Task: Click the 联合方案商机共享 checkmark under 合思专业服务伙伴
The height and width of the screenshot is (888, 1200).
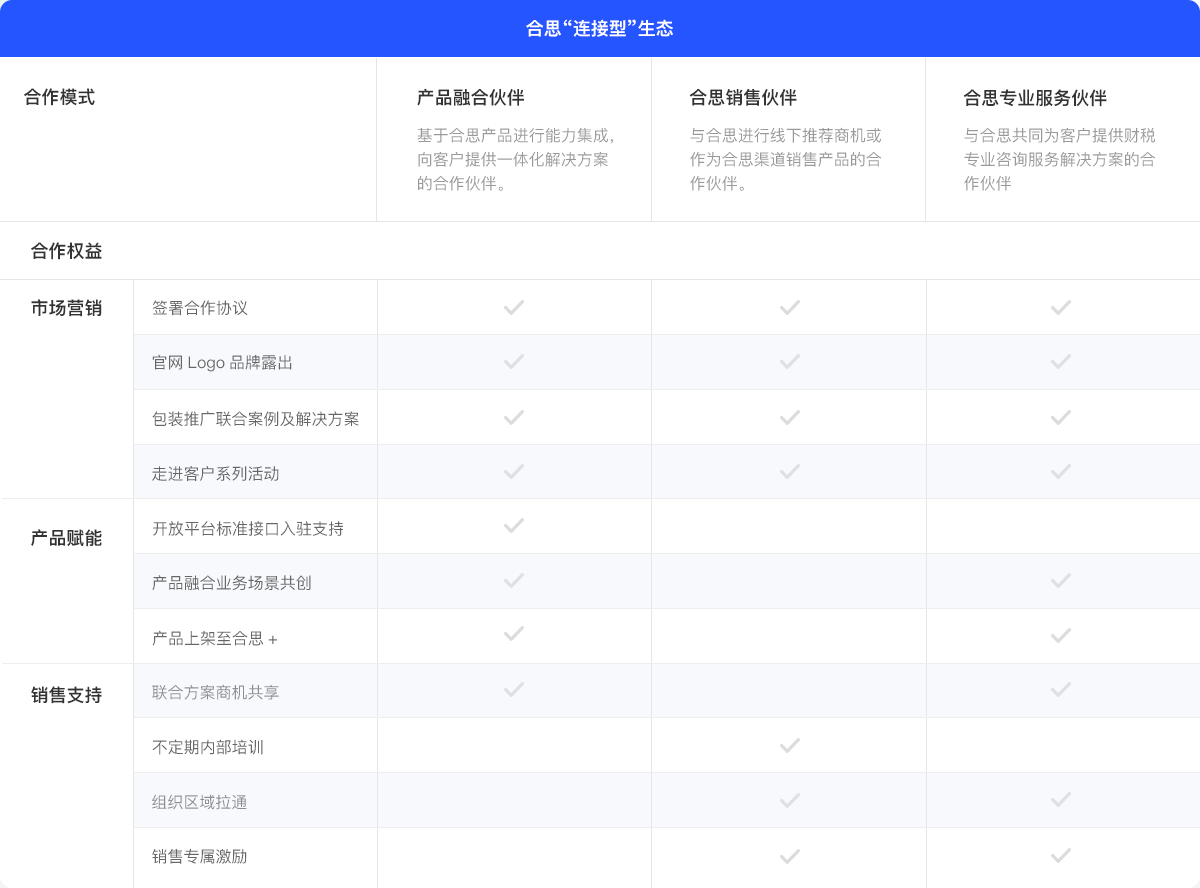Action: [1061, 690]
